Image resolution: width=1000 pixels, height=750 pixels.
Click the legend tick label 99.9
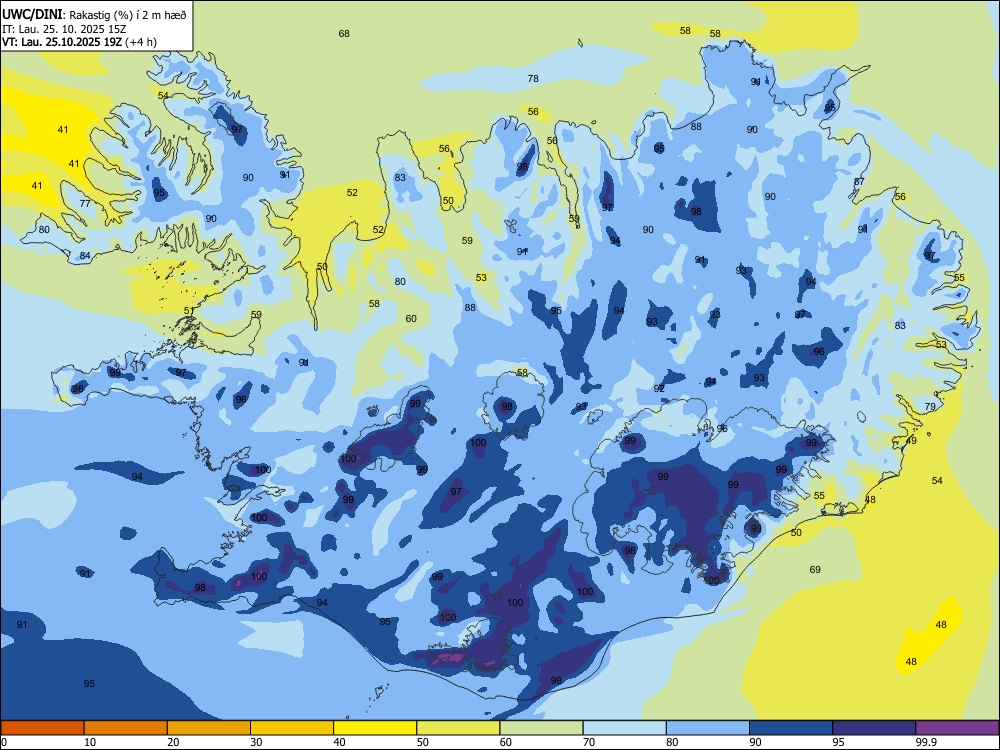point(926,742)
